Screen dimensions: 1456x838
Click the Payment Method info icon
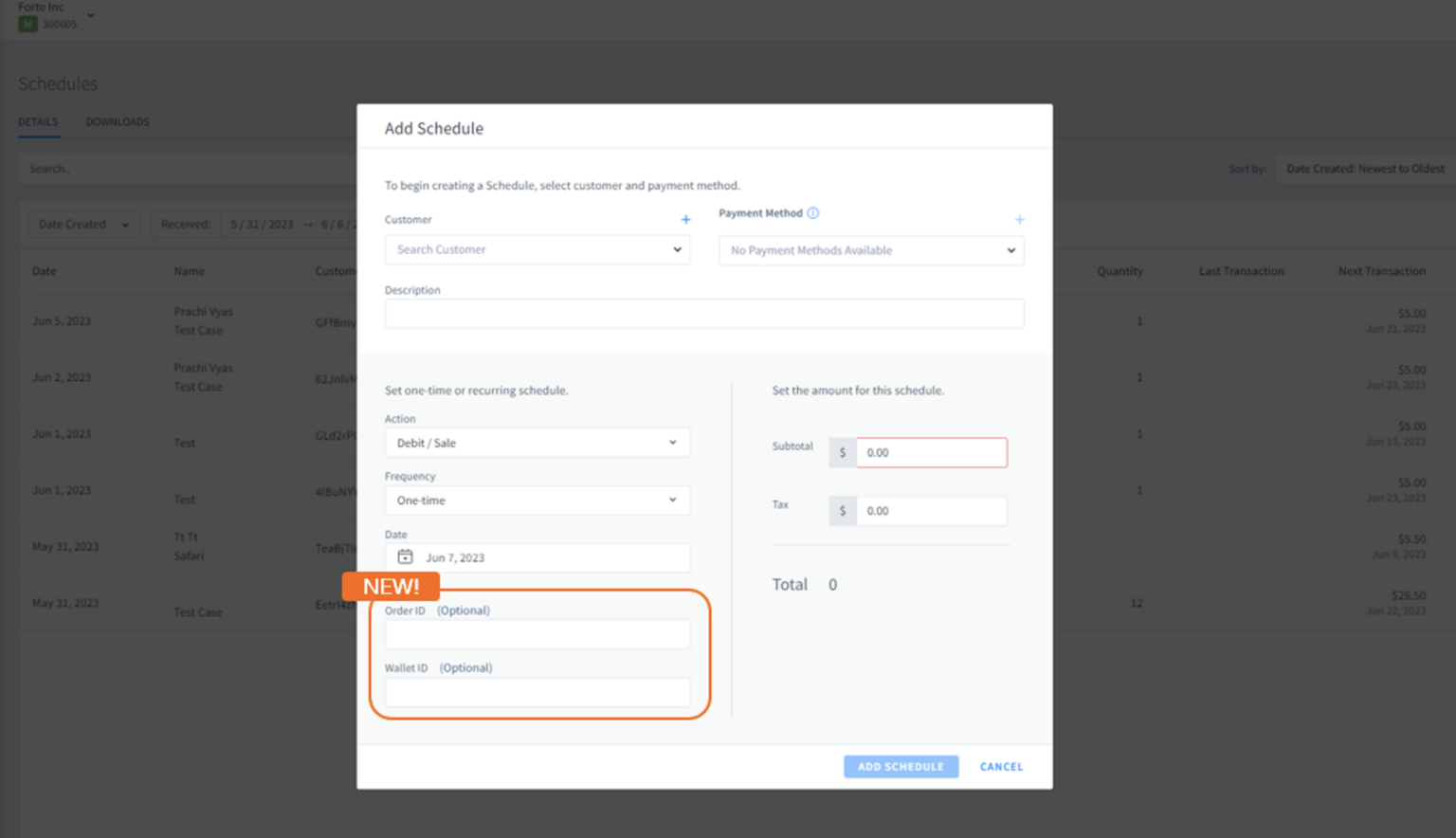(x=812, y=212)
